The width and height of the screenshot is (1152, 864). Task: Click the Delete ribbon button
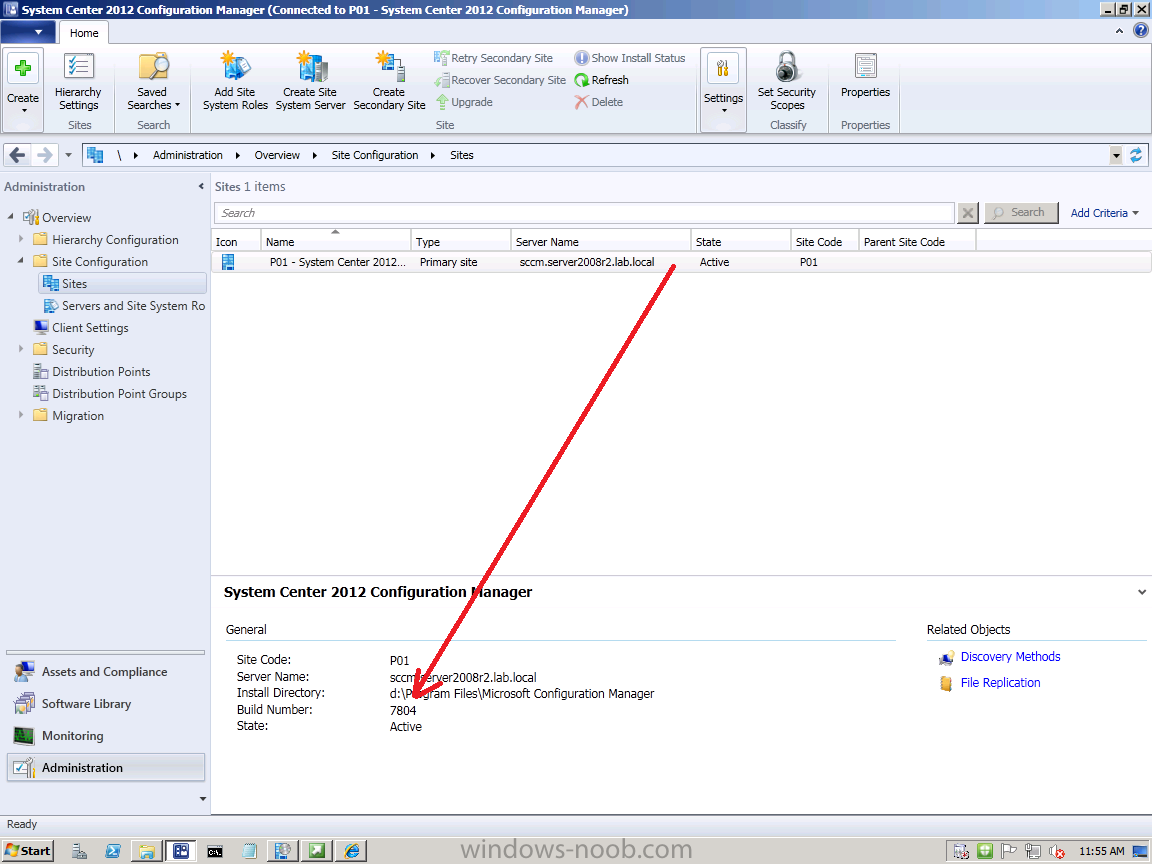598,102
